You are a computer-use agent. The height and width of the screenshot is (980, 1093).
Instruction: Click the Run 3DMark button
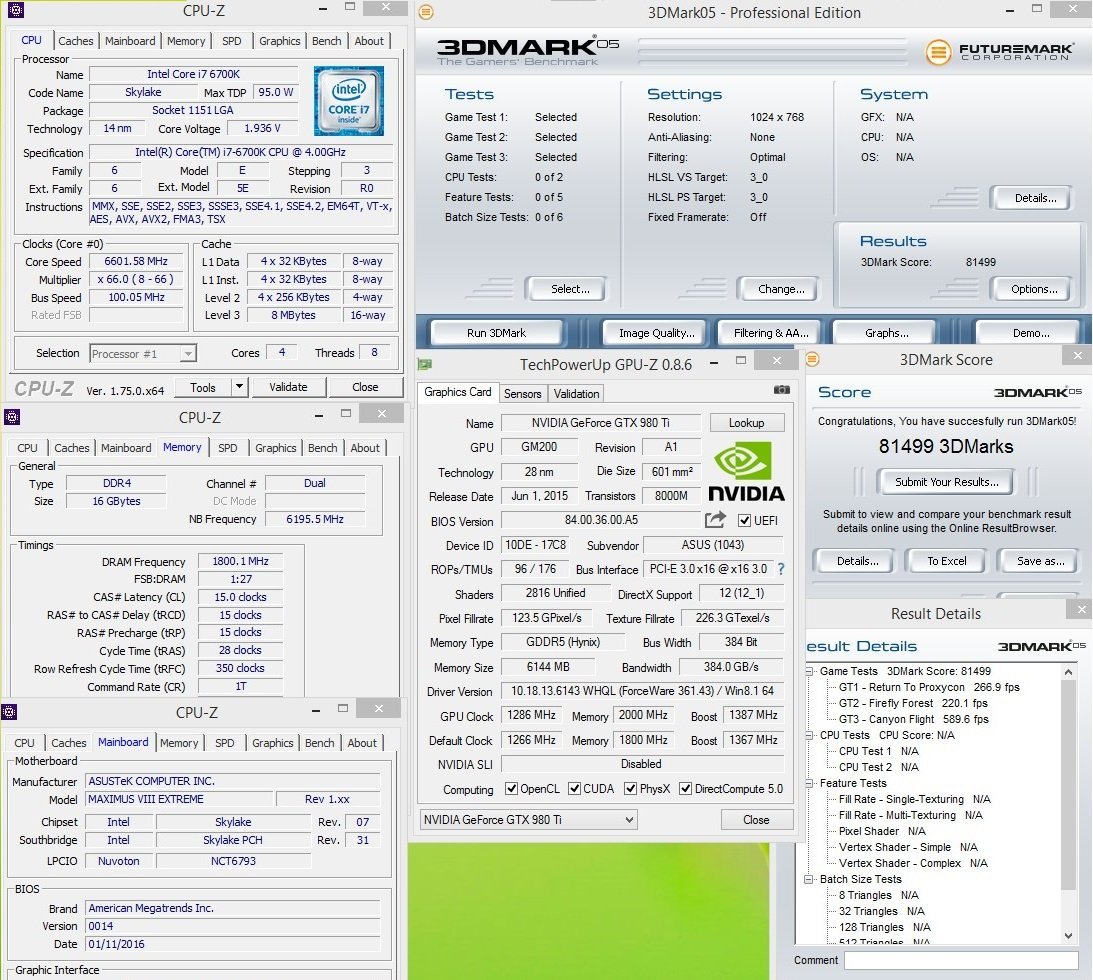(x=496, y=332)
